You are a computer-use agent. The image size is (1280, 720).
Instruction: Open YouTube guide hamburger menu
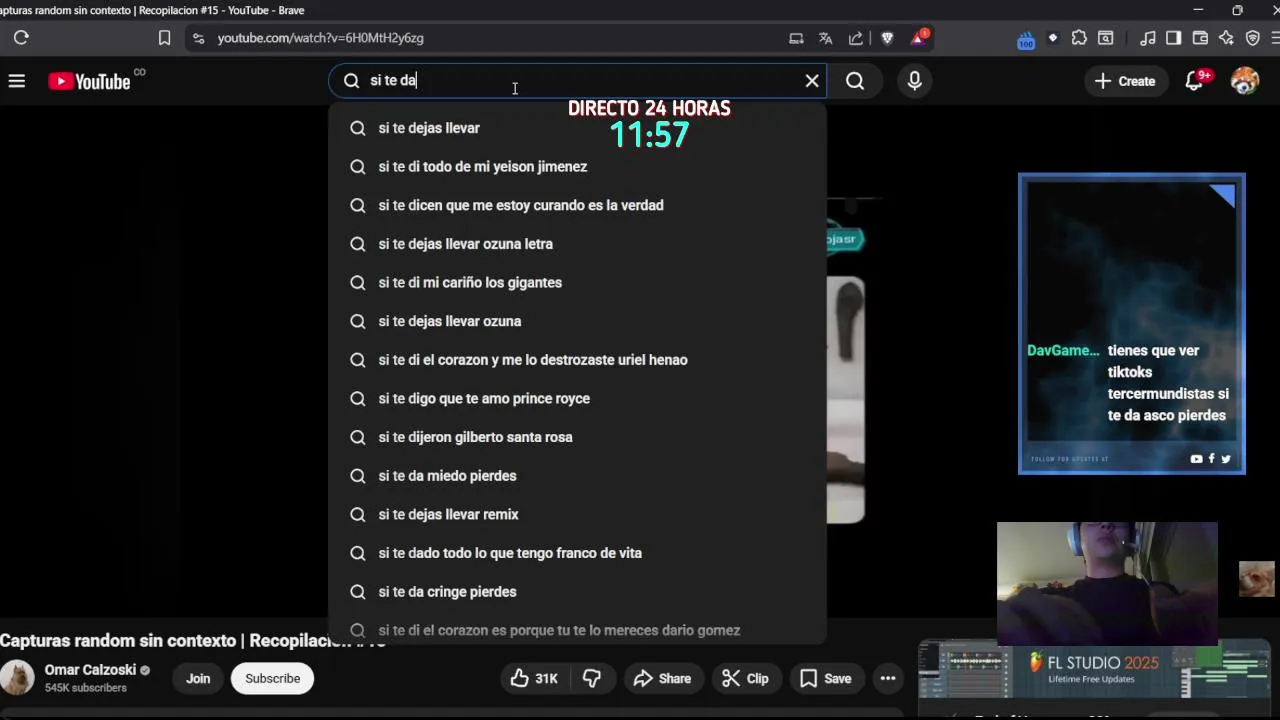coord(17,81)
